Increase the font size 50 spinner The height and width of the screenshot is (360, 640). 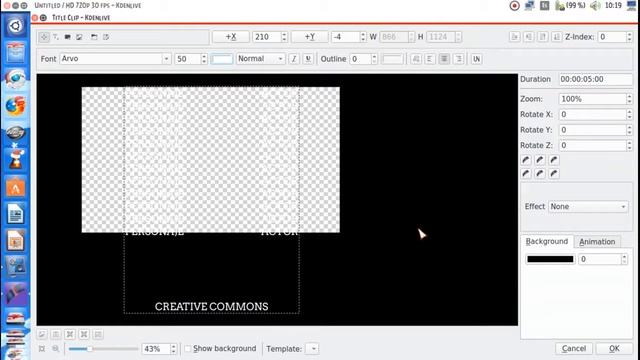[x=204, y=56]
